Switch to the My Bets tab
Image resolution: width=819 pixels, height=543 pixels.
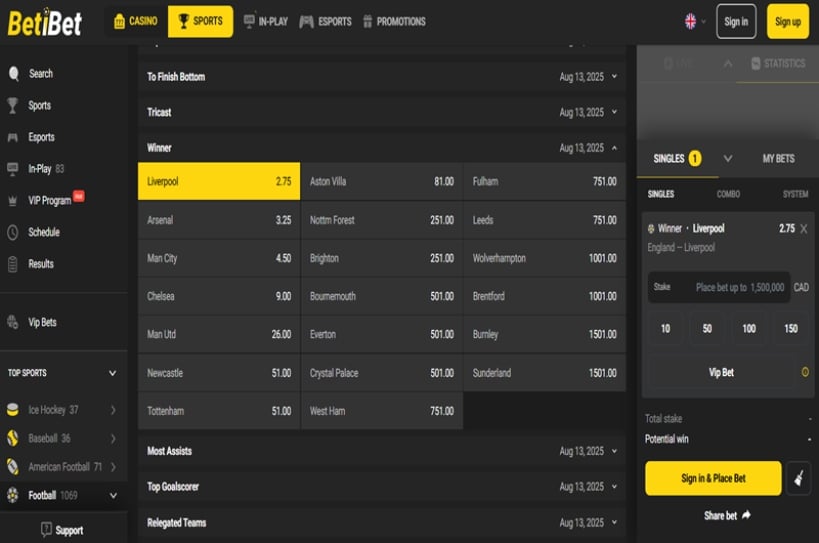pyautogui.click(x=778, y=159)
